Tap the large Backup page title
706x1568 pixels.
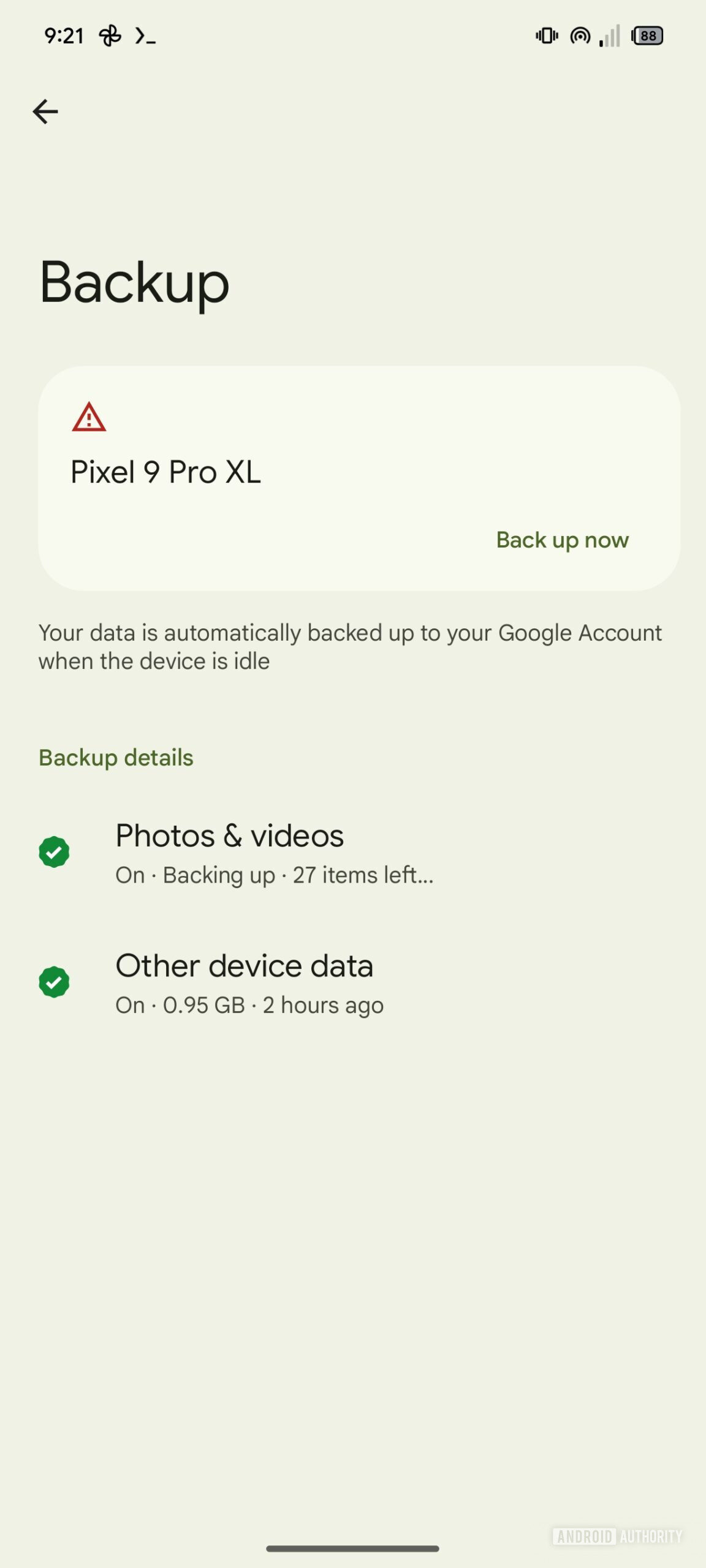134,282
